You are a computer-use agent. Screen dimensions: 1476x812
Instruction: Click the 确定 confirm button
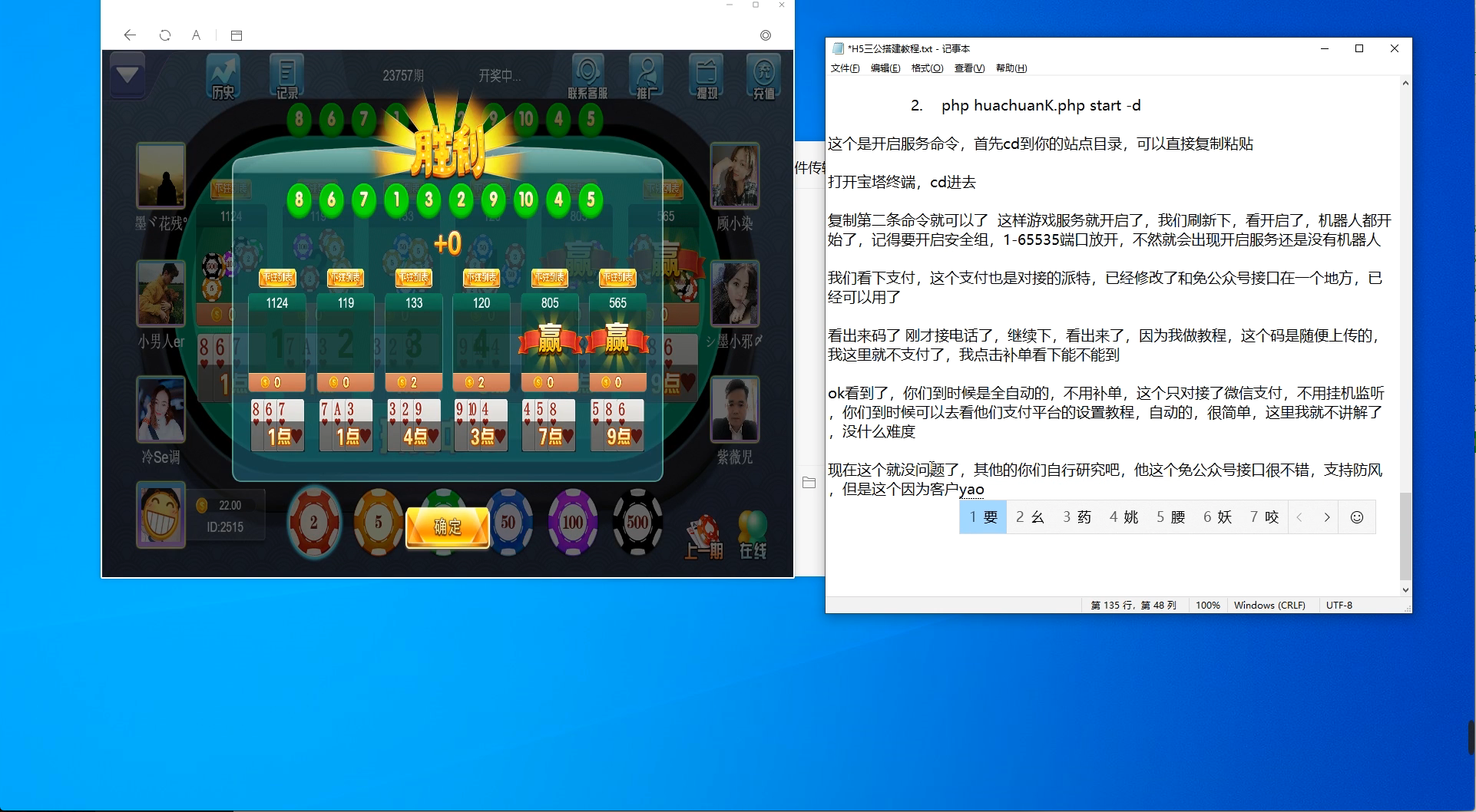448,527
